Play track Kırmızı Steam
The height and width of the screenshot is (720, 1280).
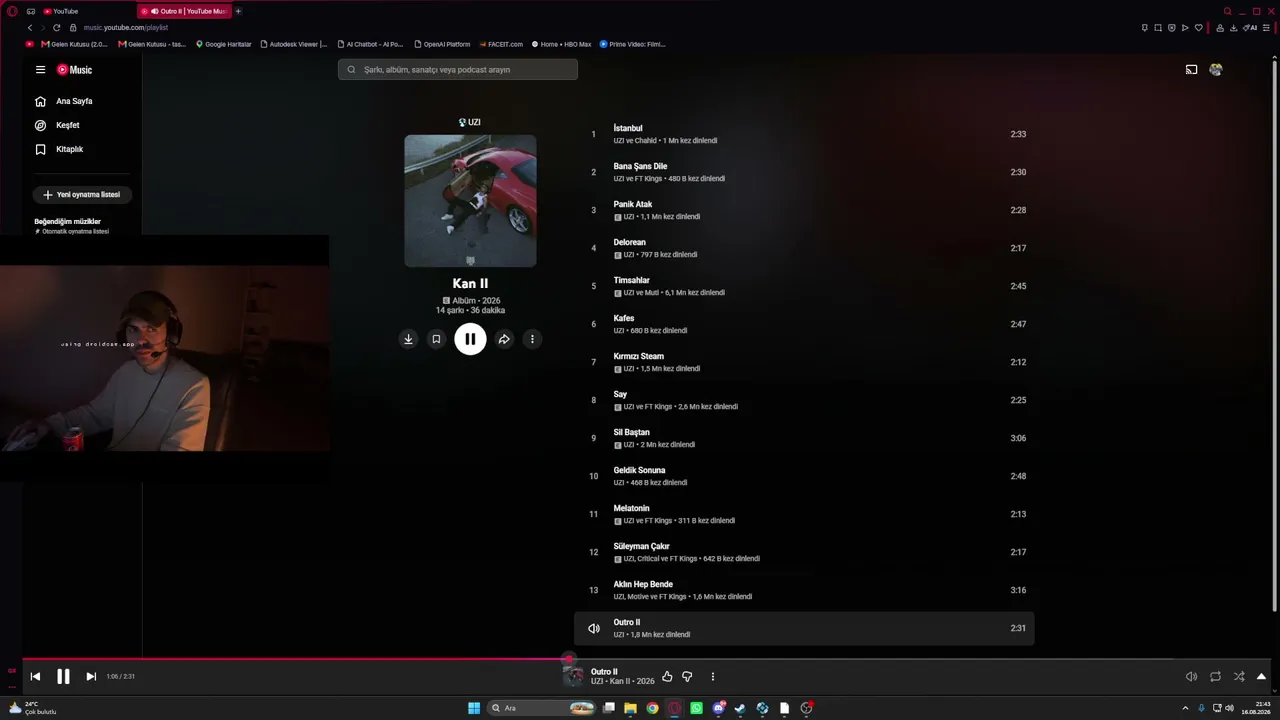pos(804,362)
